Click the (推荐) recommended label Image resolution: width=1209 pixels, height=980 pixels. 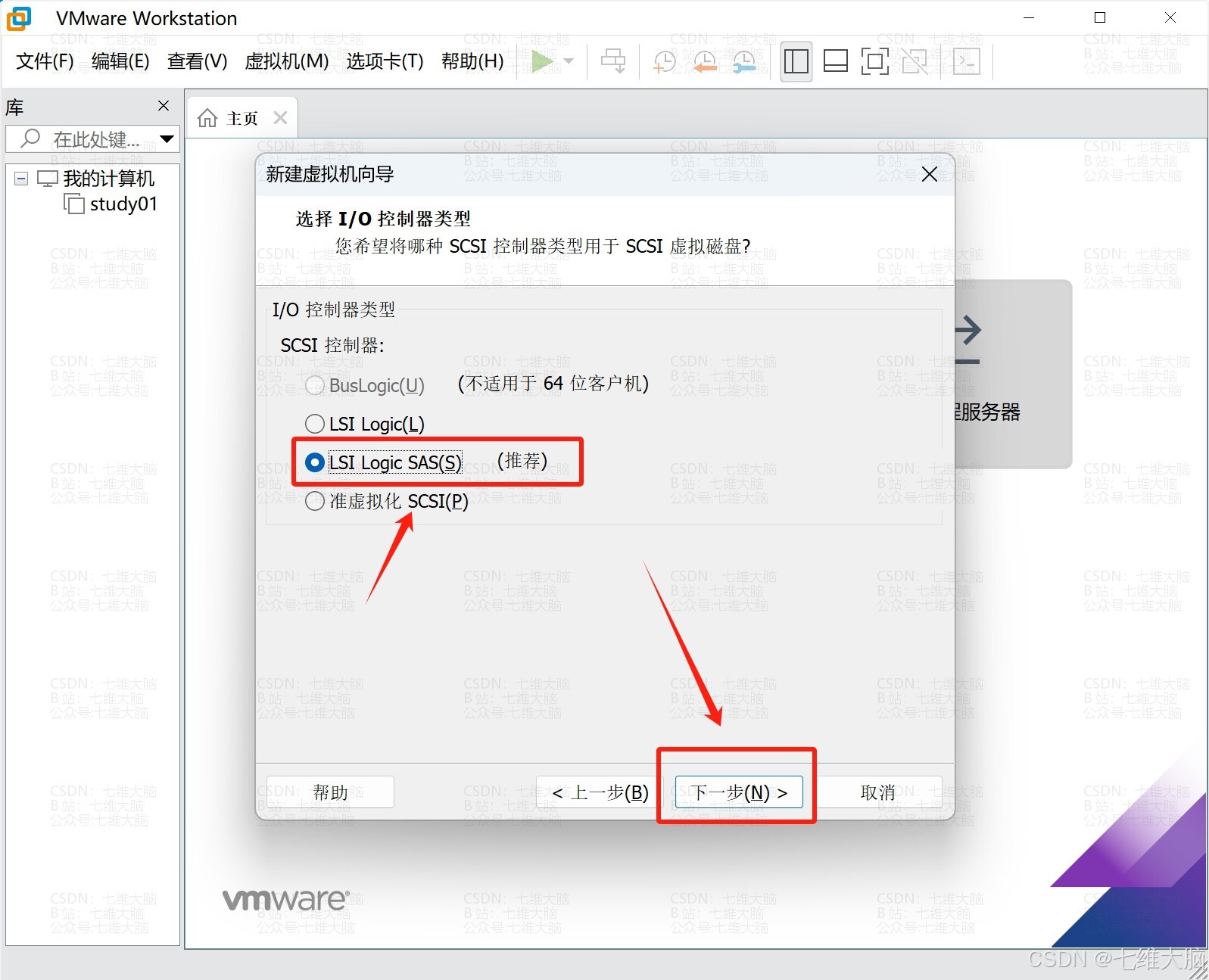pyautogui.click(x=522, y=461)
